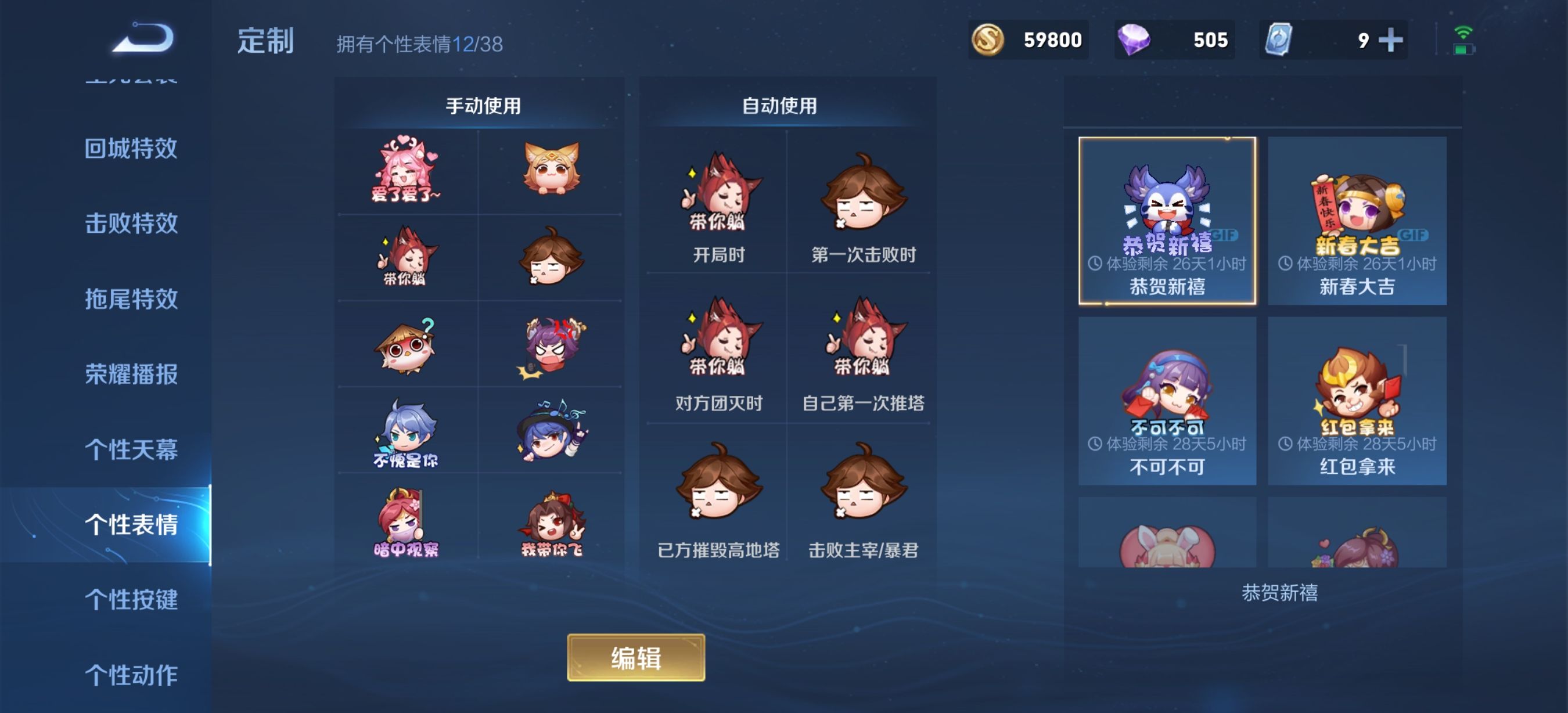
Task: Select the 恭贺新禧 emote card
Action: click(1167, 221)
